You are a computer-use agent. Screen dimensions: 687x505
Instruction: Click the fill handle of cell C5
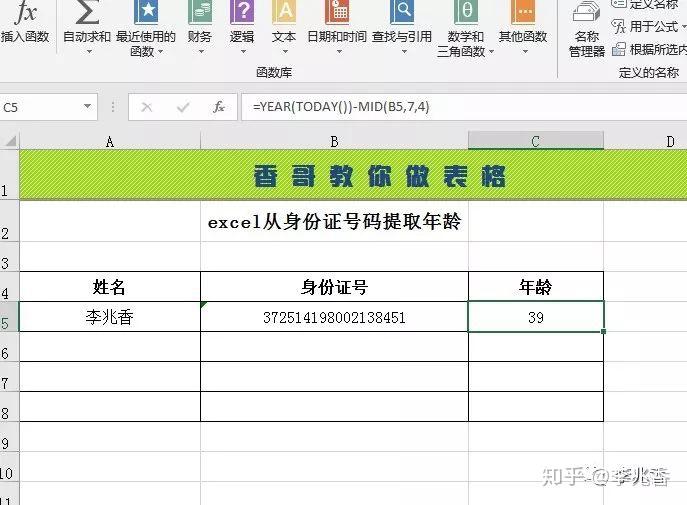tap(604, 332)
